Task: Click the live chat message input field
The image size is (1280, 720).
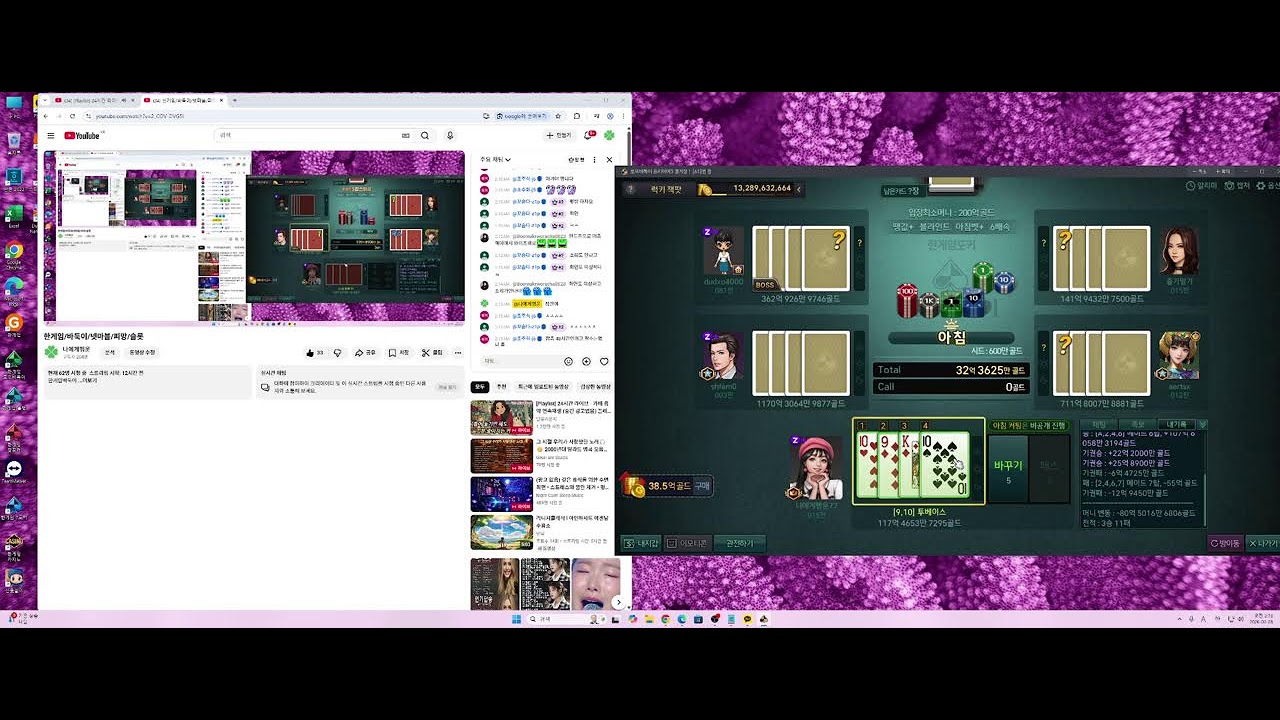Action: pyautogui.click(x=520, y=361)
